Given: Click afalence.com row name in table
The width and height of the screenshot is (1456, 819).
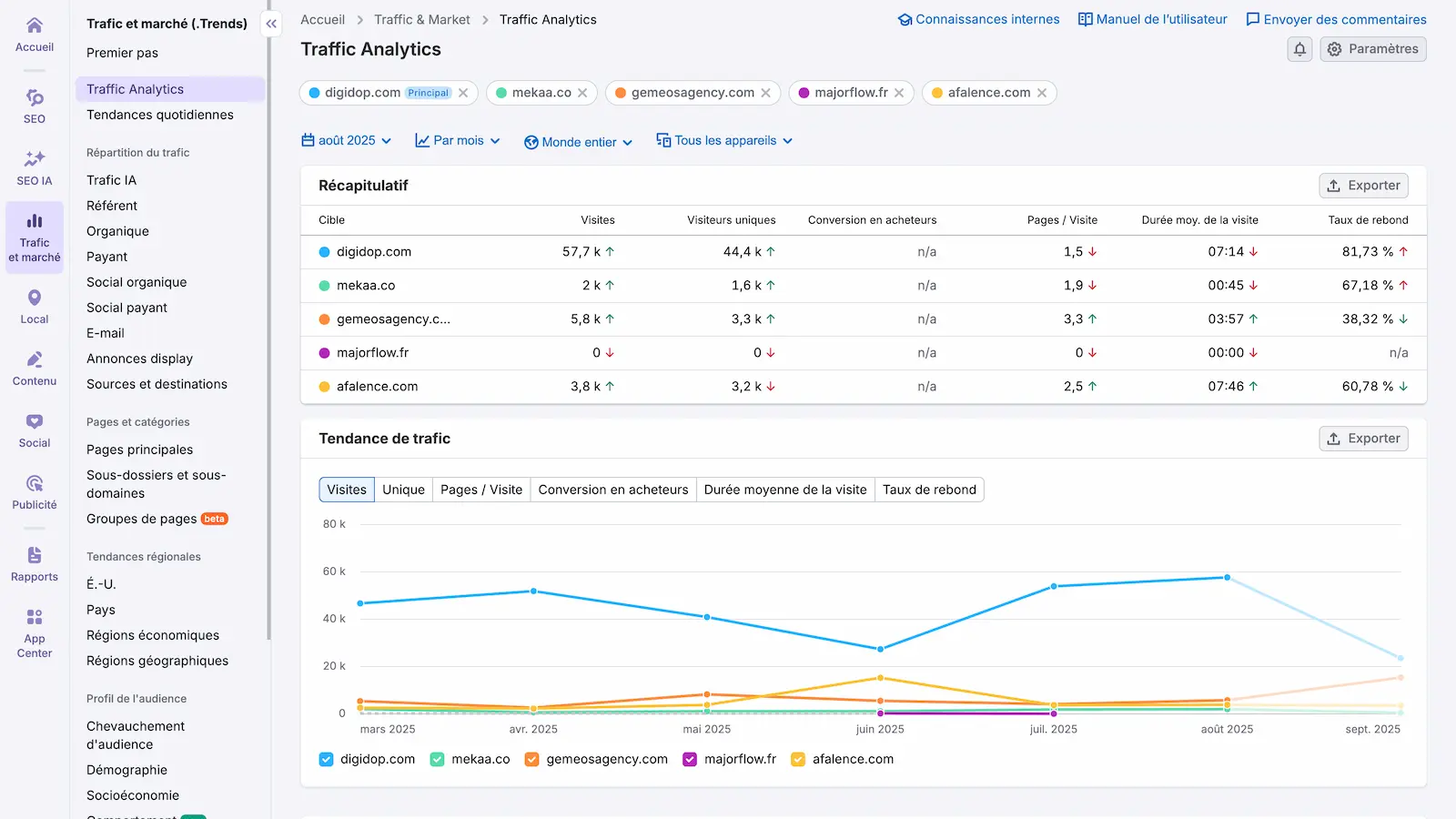Looking at the screenshot, I should (x=377, y=387).
